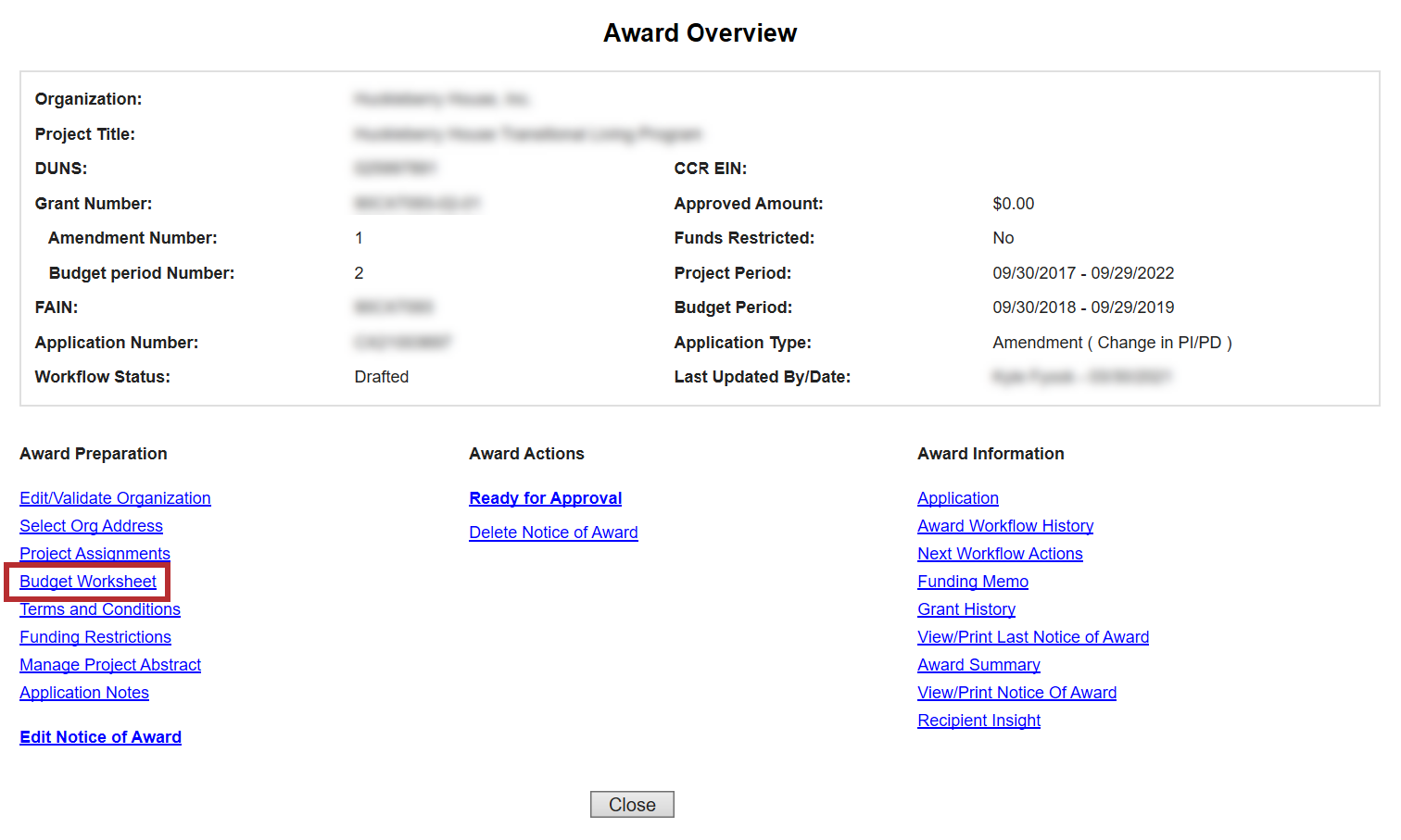Open Application Notes
The height and width of the screenshot is (840, 1401).
pyautogui.click(x=84, y=693)
